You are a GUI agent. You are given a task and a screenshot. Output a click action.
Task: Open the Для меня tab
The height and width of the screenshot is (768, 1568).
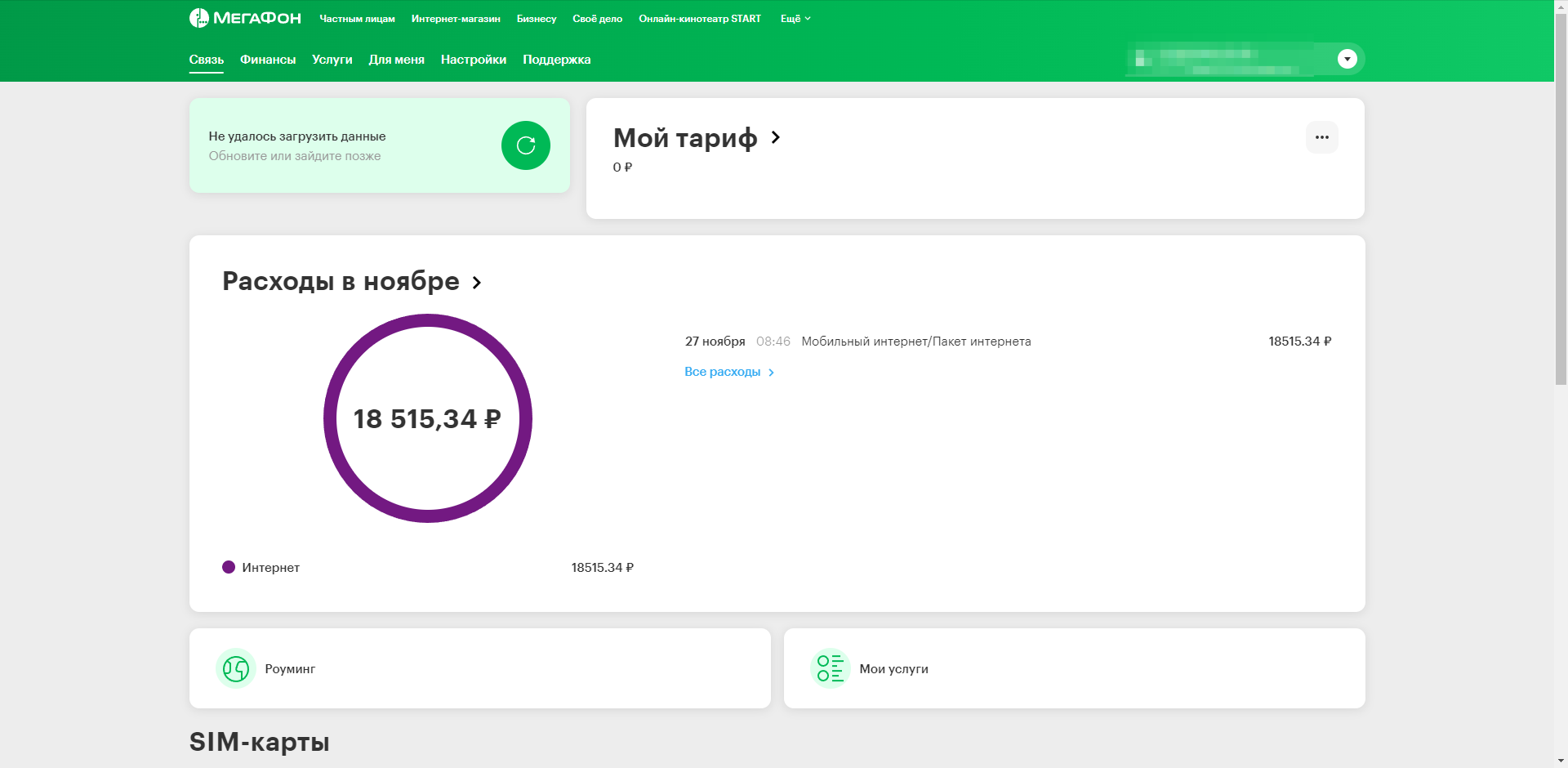click(397, 60)
